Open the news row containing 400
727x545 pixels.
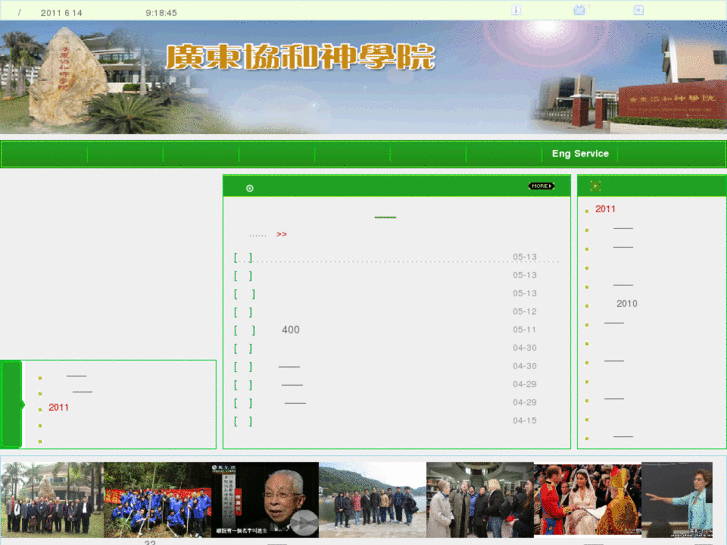pos(386,330)
